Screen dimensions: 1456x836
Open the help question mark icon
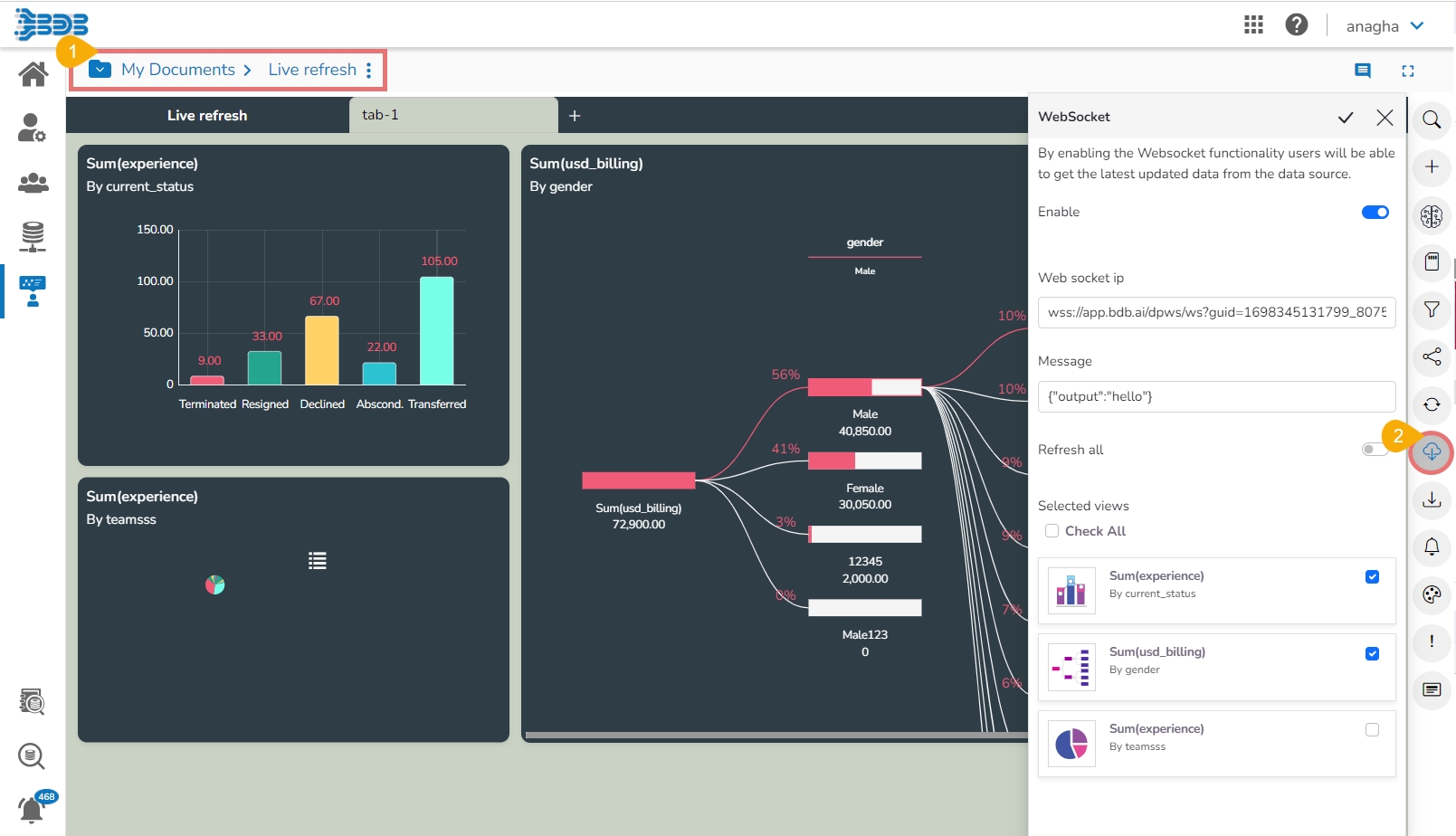(1297, 24)
